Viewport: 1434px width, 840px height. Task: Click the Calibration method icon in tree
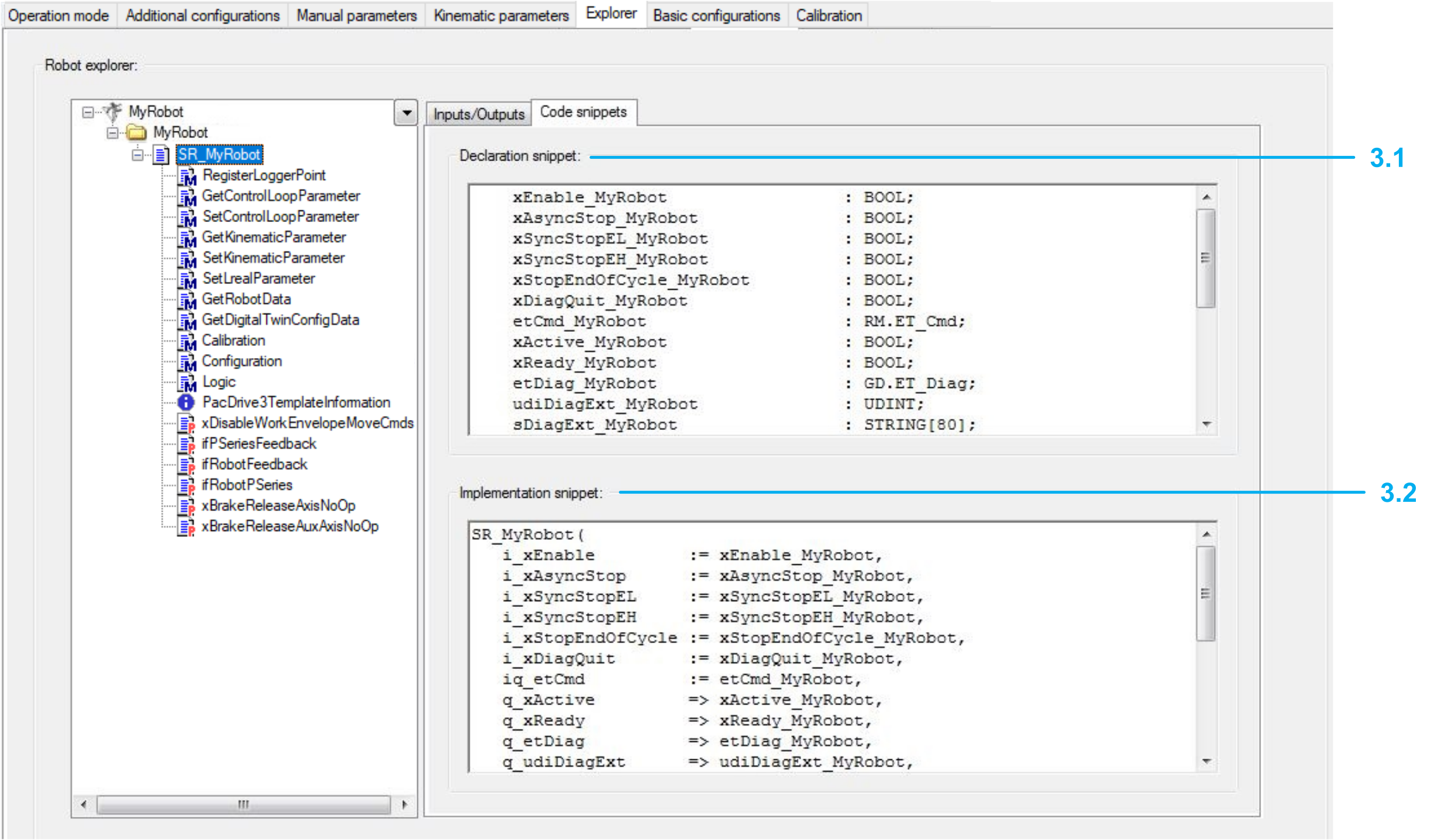[187, 341]
